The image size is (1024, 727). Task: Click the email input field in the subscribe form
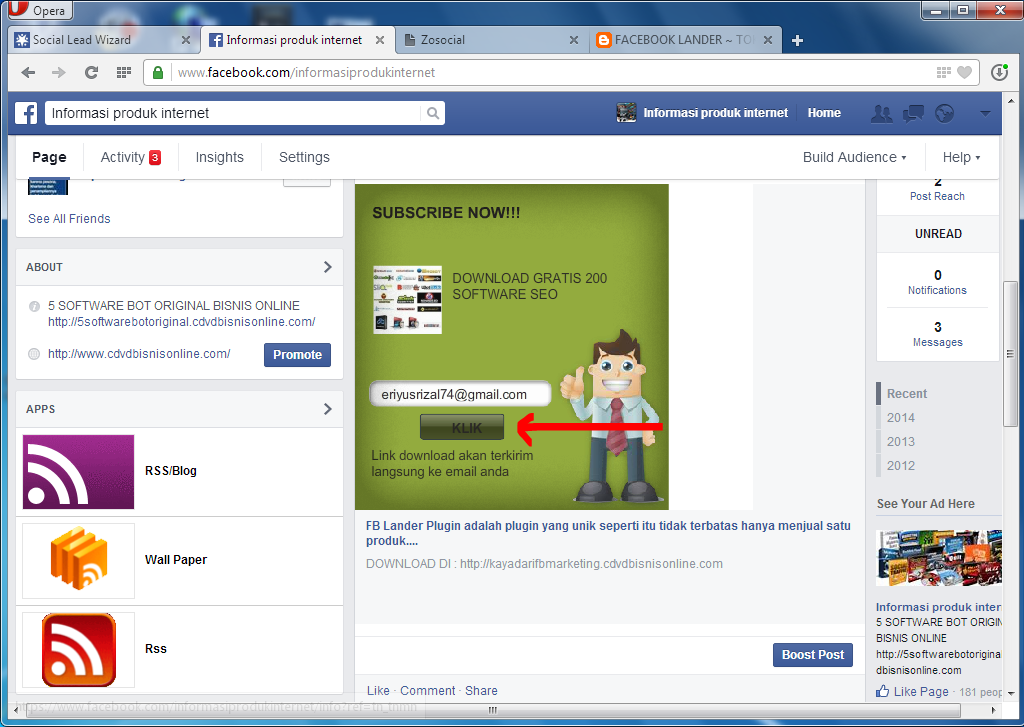[460, 395]
